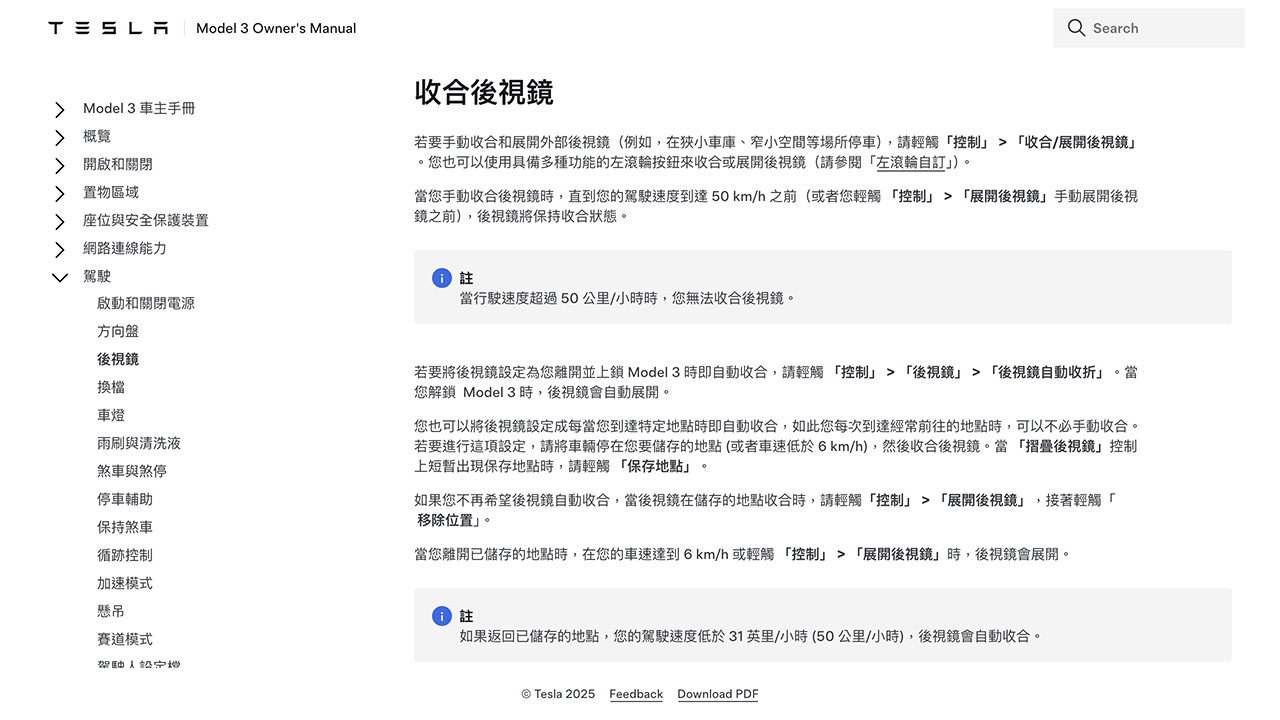Click the second note info icon
This screenshot has width=1280, height=720.
pos(441,616)
